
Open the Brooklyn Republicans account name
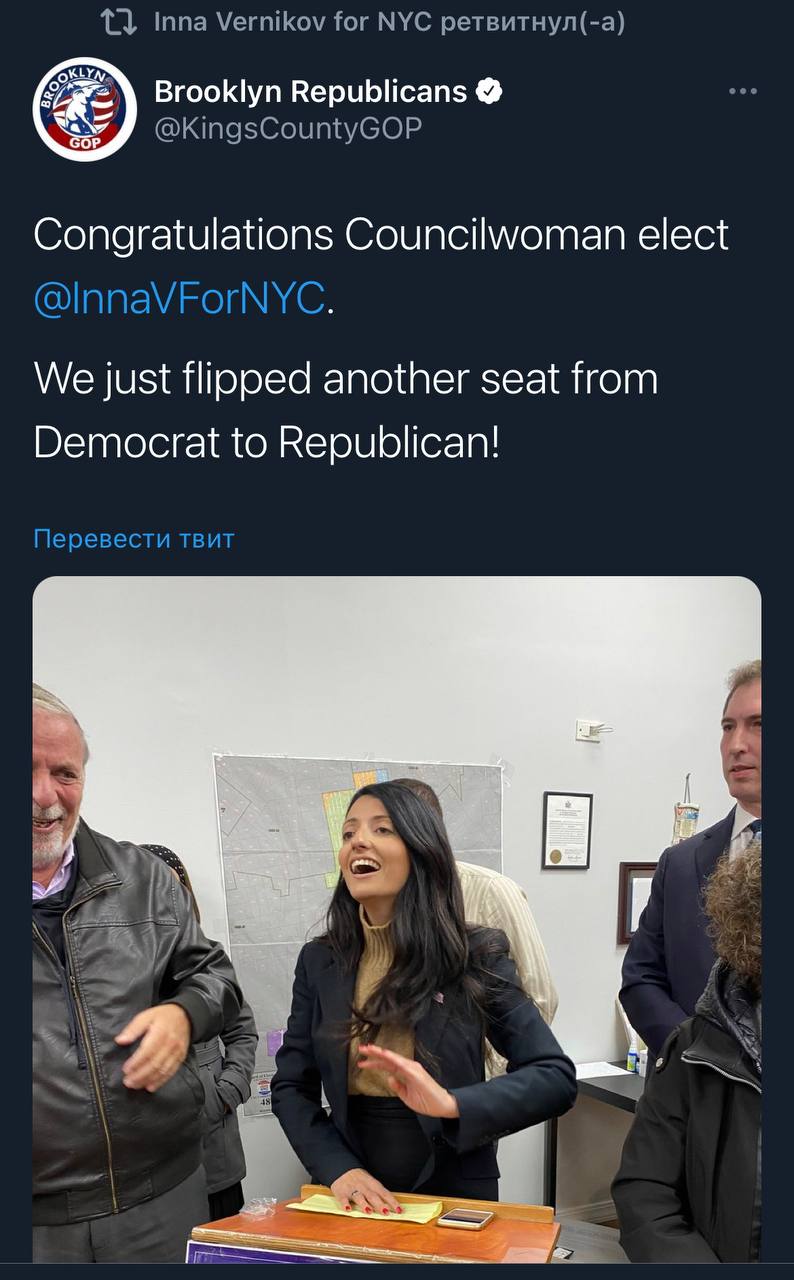[x=310, y=92]
